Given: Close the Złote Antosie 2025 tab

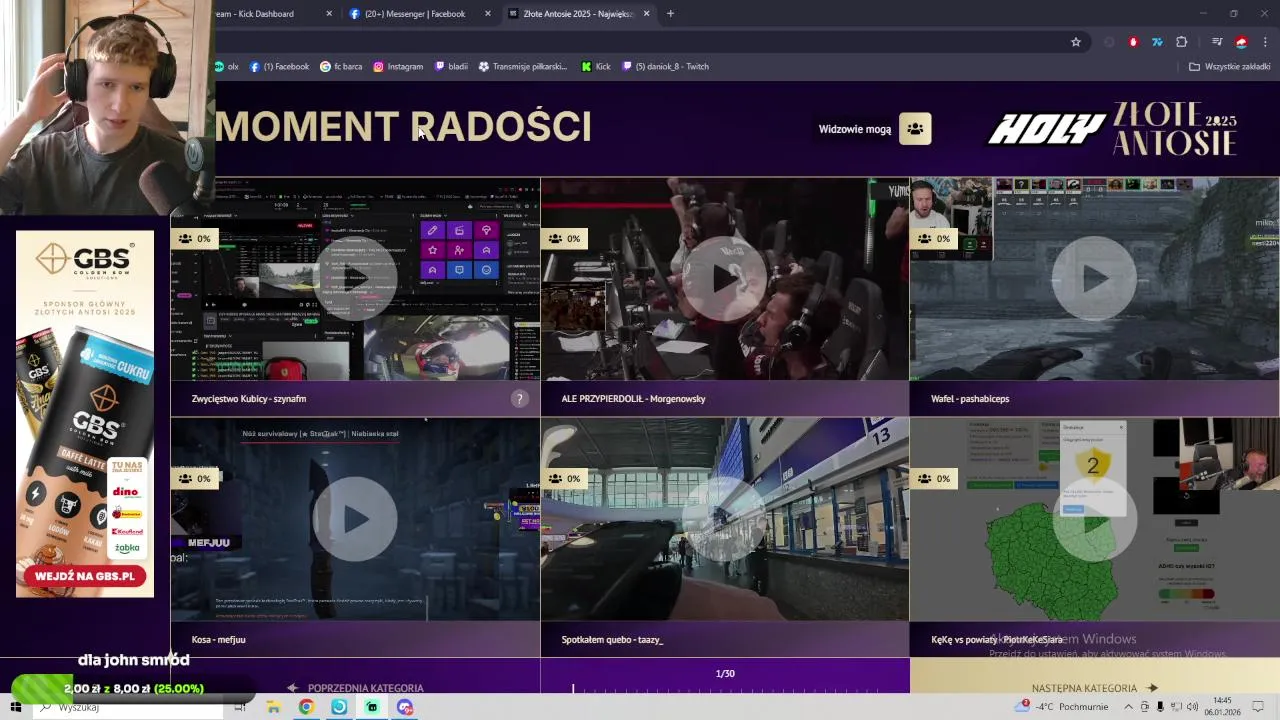Looking at the screenshot, I should pos(646,14).
